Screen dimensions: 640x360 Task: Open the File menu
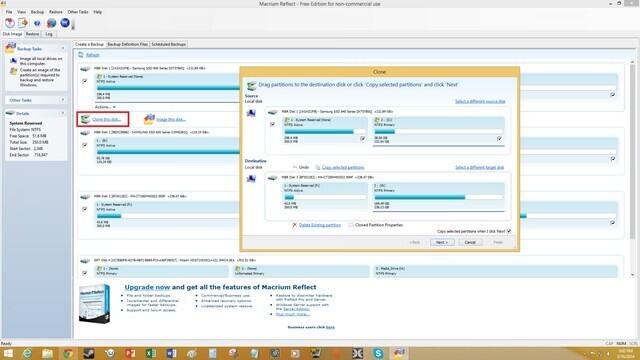(x=9, y=12)
